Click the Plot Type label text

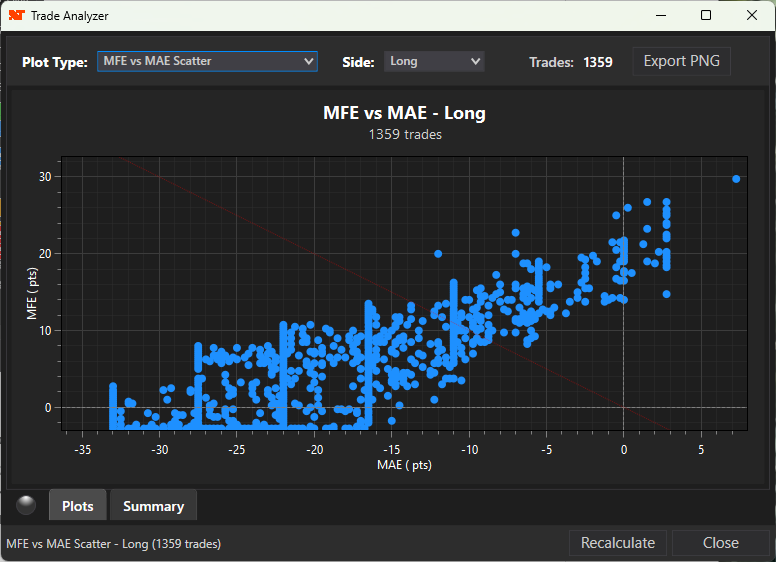coord(55,62)
